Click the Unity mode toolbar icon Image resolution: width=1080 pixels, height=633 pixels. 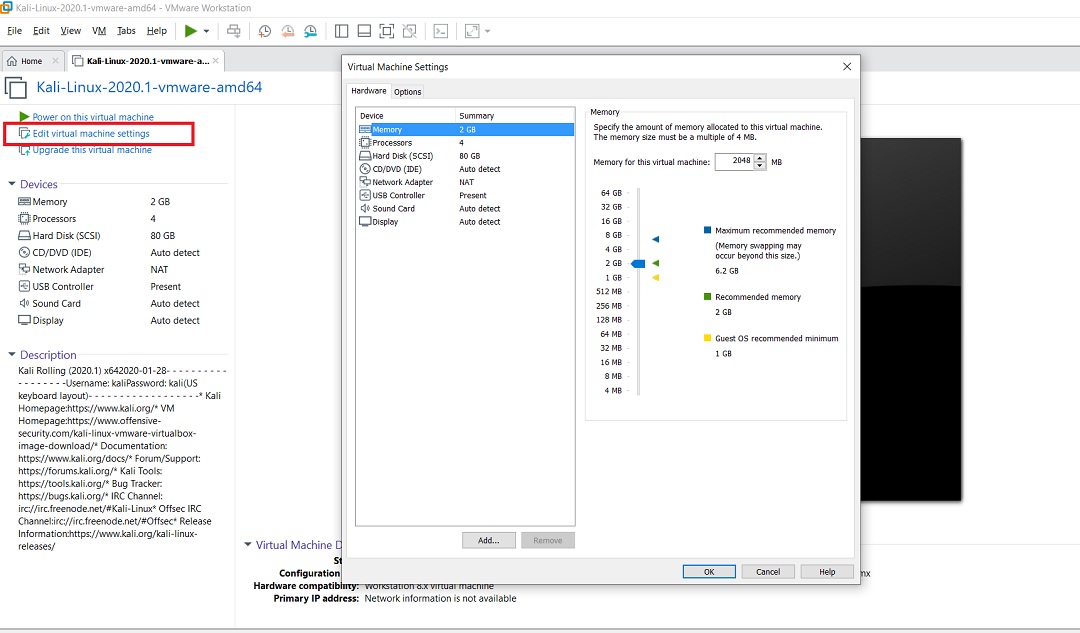tap(410, 31)
